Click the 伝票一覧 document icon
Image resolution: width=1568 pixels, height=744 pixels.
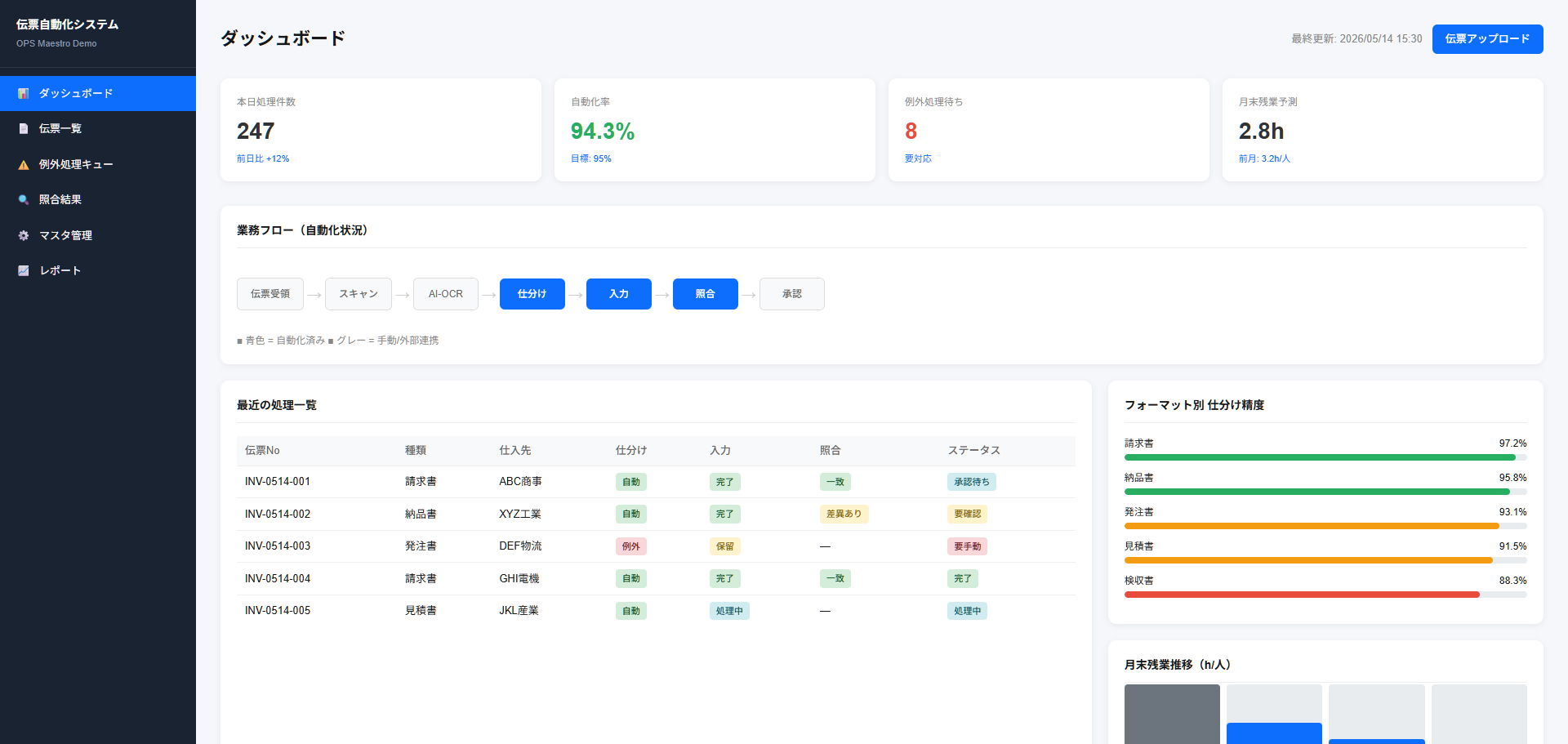point(24,129)
